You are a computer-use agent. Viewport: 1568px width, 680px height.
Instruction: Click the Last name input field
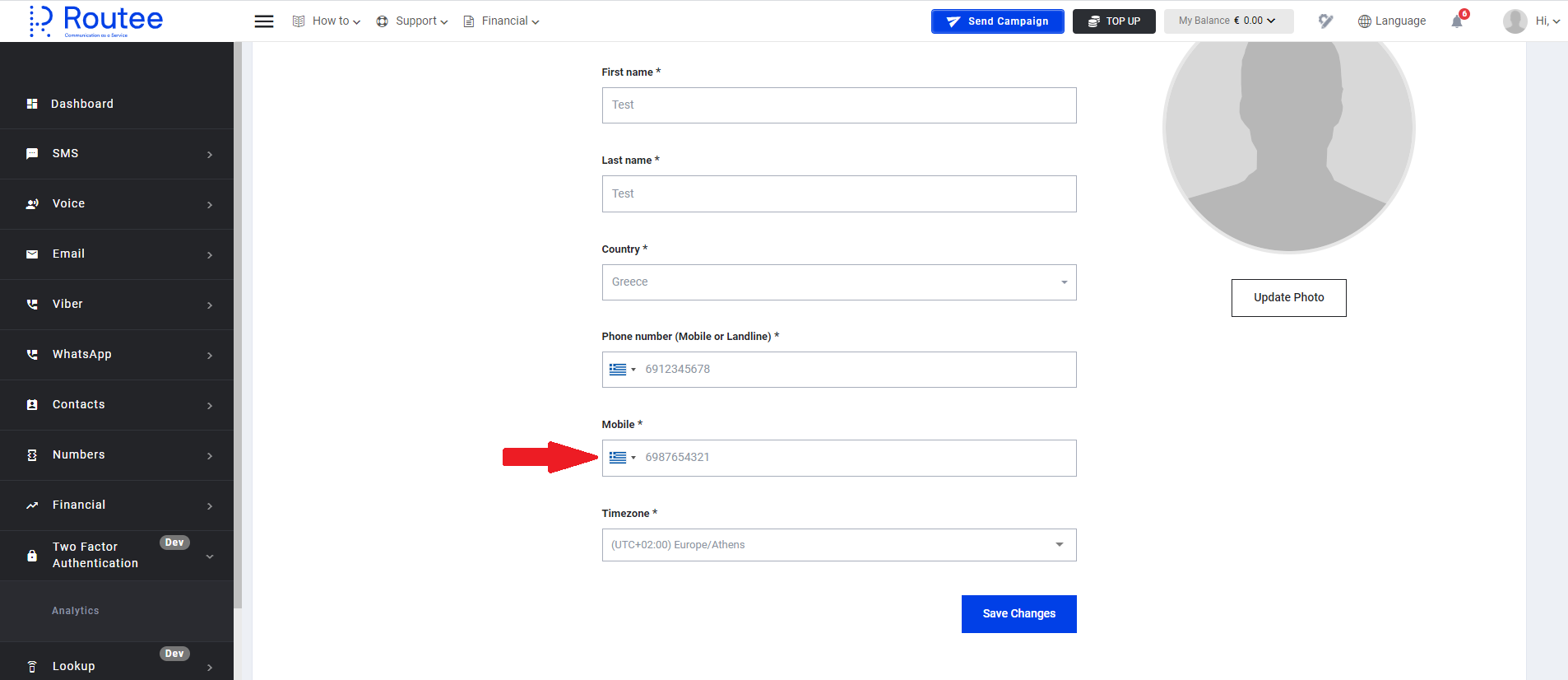click(839, 194)
